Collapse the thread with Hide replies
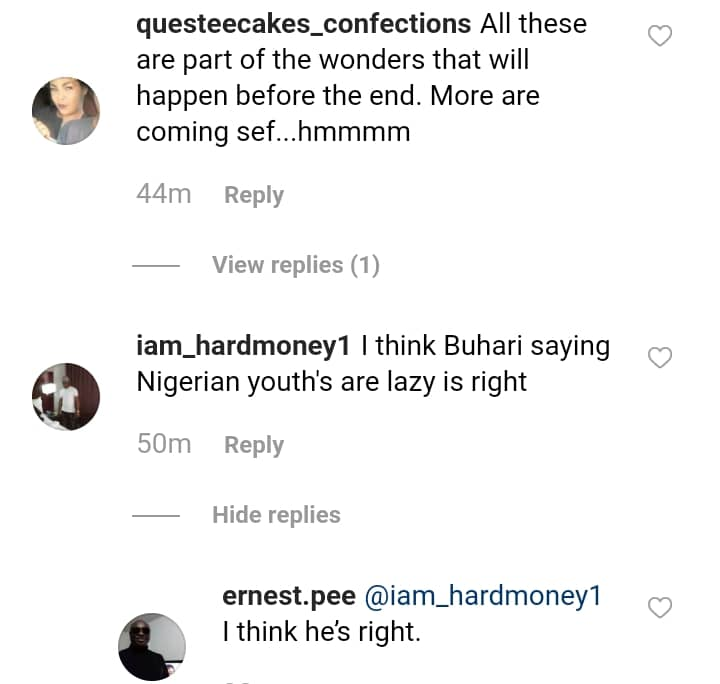Viewport: 720px width, 684px height. click(x=276, y=515)
